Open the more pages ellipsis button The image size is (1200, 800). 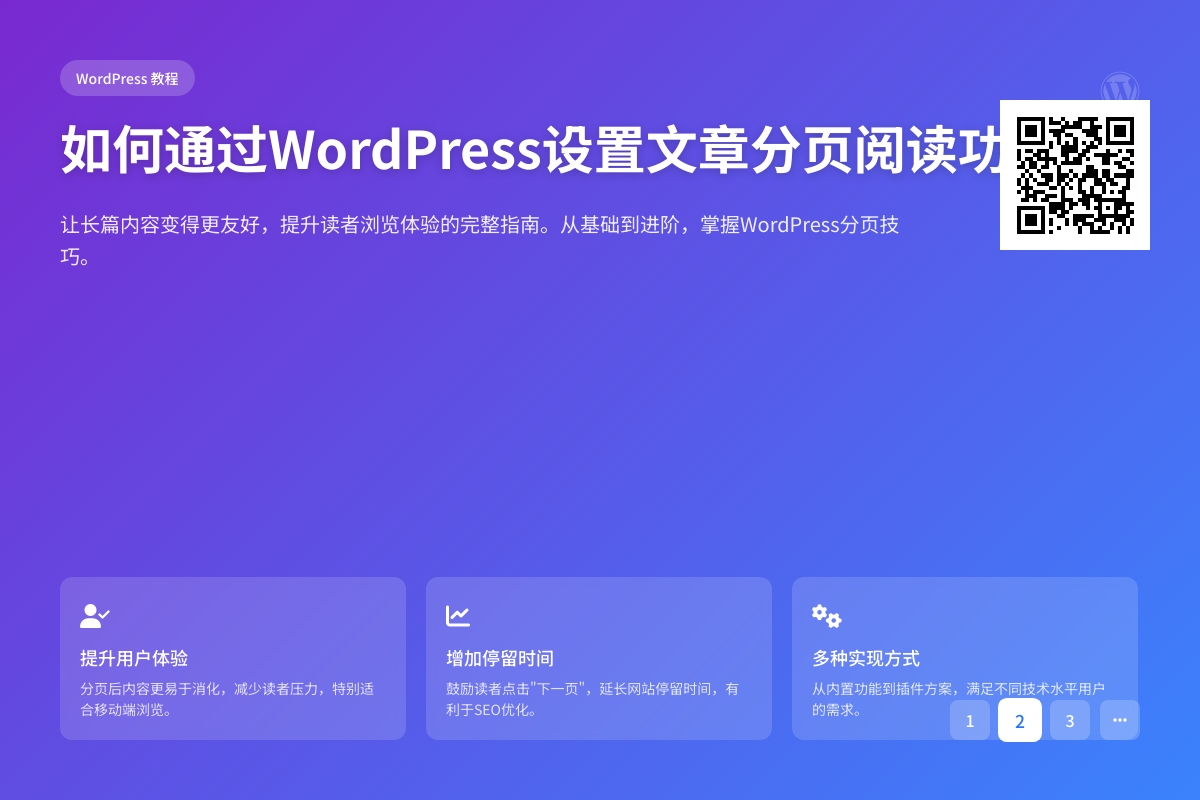click(x=1120, y=720)
